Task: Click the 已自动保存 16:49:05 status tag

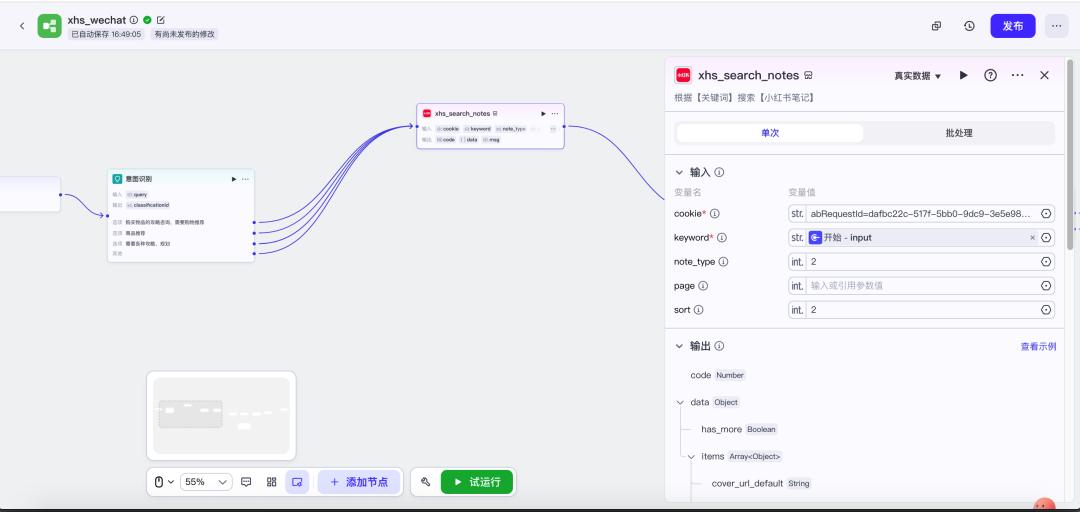Action: 106,34
